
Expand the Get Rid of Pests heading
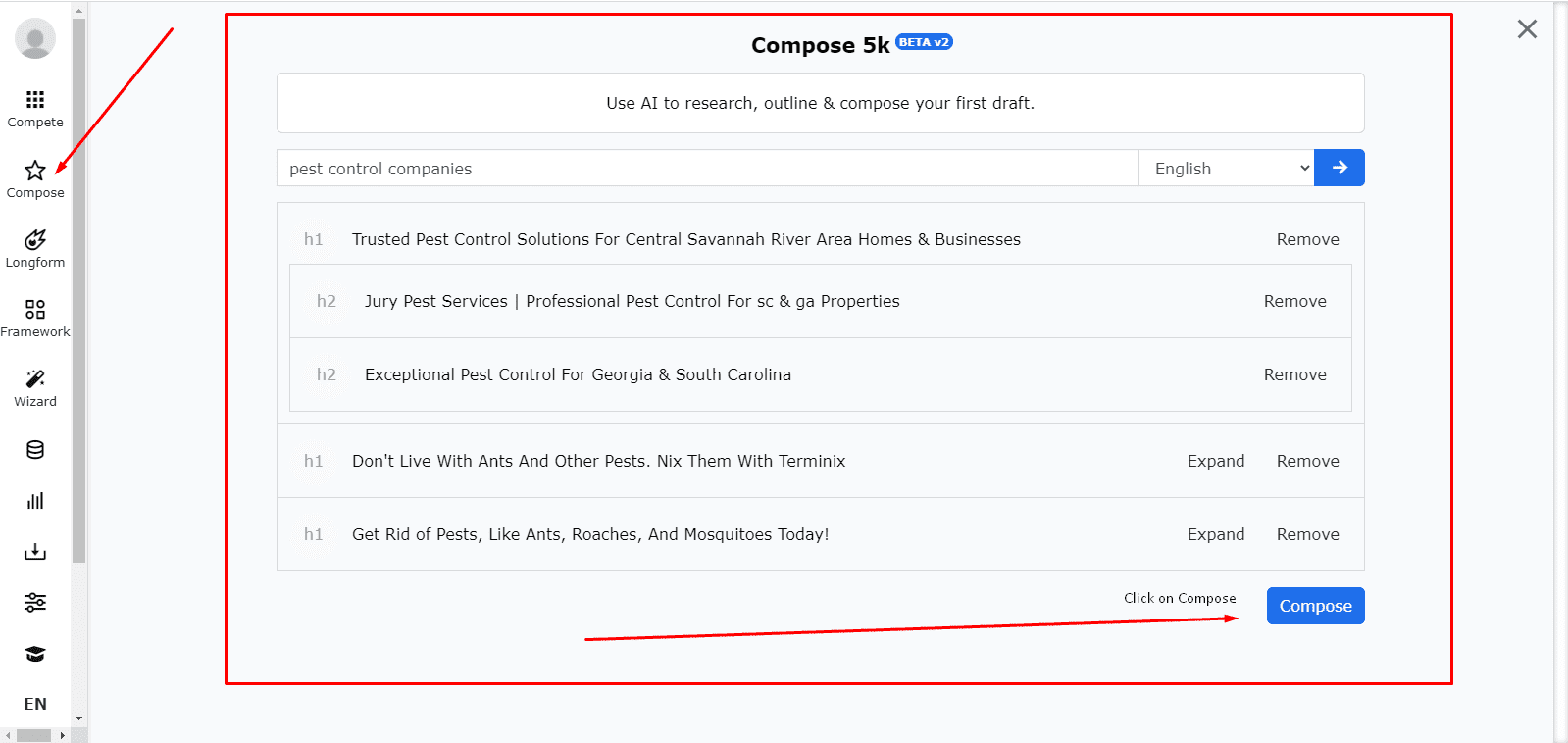point(1216,534)
